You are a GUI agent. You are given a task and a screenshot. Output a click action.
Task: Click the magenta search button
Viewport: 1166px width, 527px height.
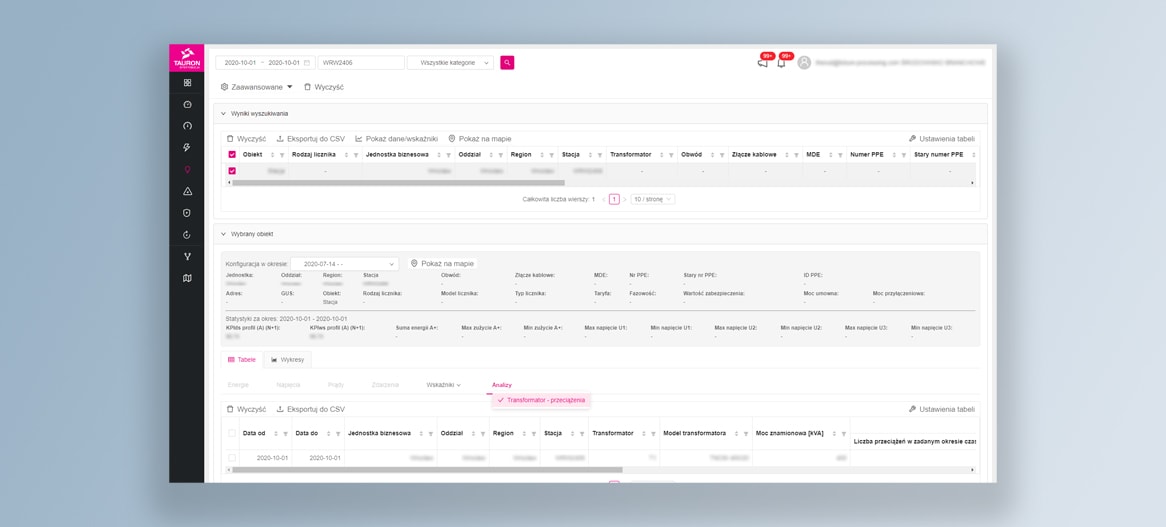[x=507, y=63]
